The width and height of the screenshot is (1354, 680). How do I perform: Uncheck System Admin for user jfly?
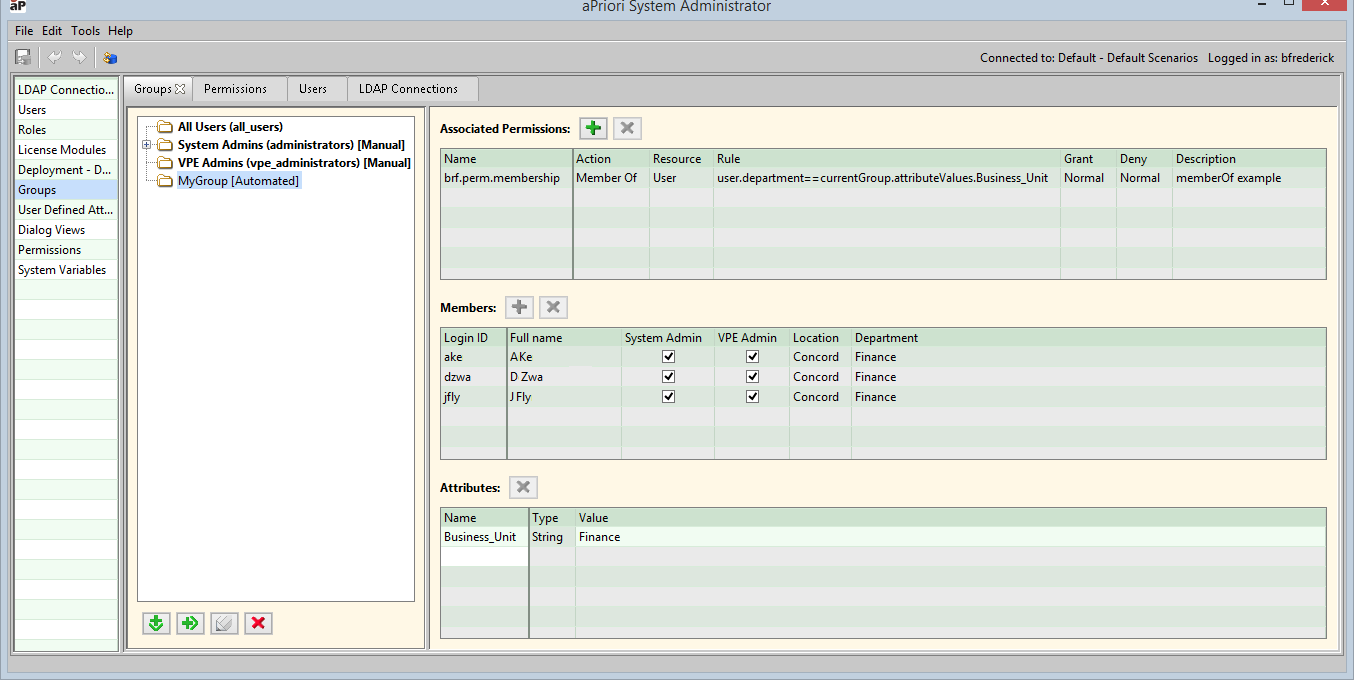[668, 397]
